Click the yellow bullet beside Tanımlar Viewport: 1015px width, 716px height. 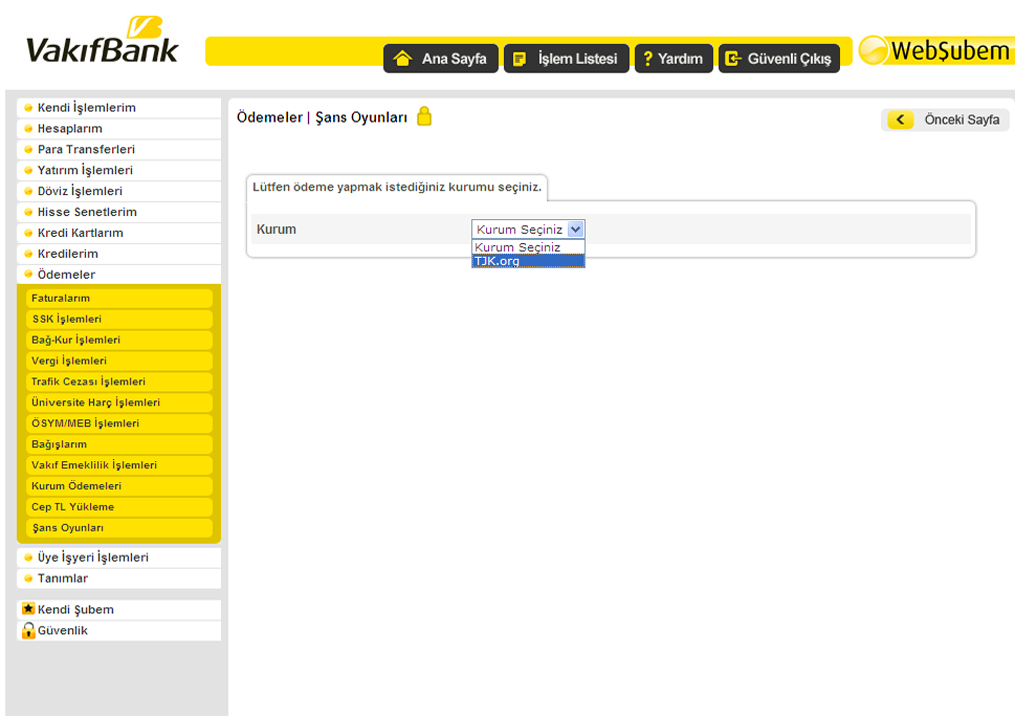coord(28,578)
